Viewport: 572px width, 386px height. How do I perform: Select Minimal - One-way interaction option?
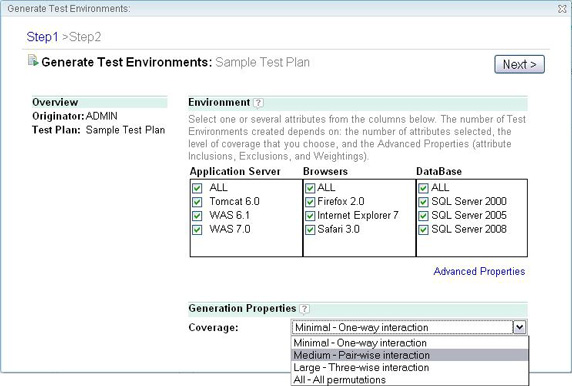410,343
